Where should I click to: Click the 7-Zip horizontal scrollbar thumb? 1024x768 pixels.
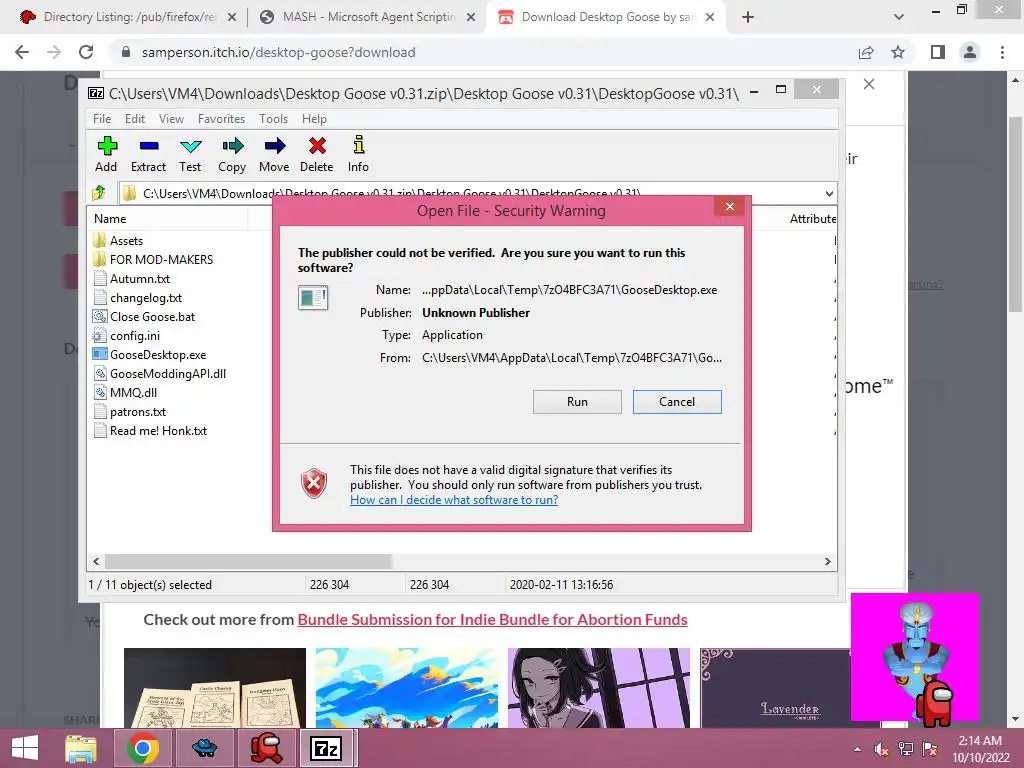pyautogui.click(x=248, y=562)
